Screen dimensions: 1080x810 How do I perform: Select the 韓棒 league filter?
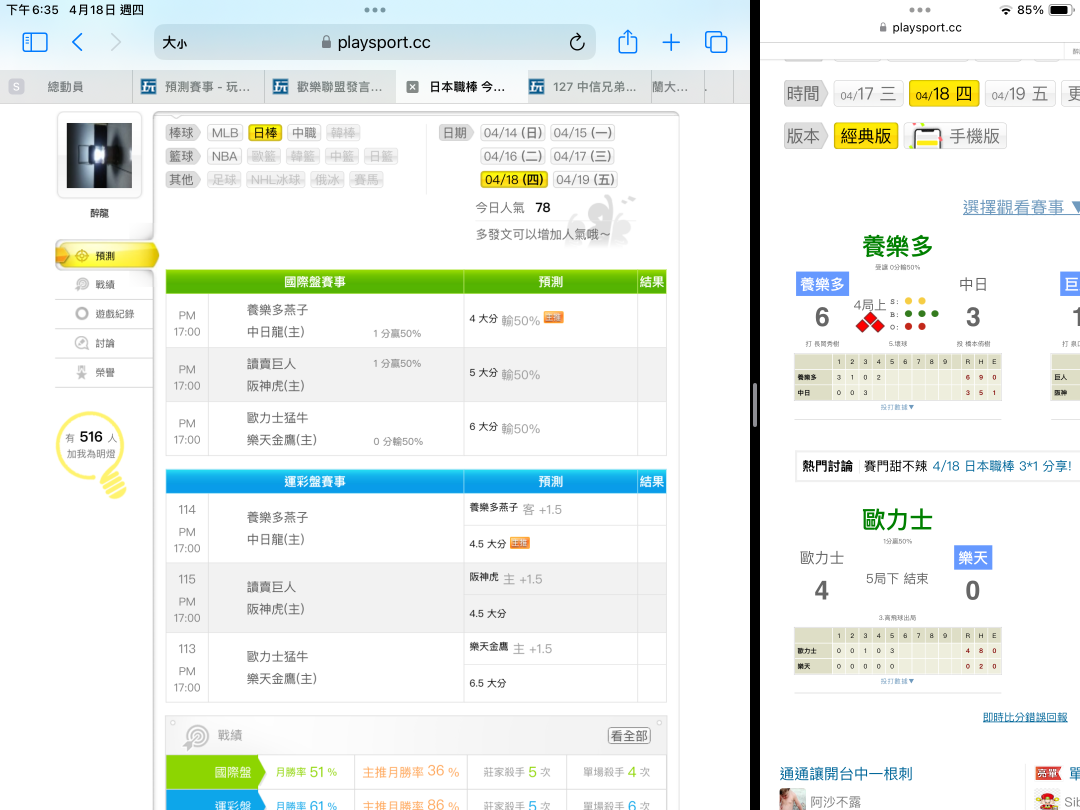tap(342, 133)
